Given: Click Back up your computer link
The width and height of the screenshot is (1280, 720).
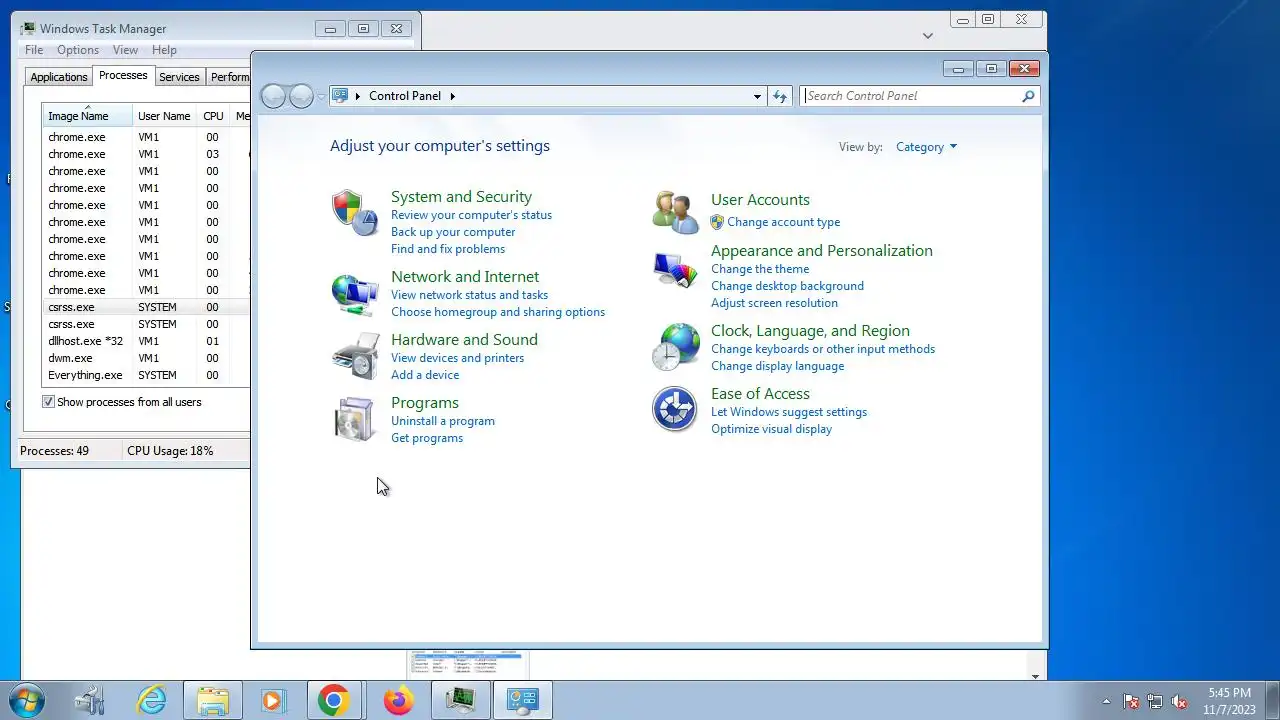Looking at the screenshot, I should pyautogui.click(x=453, y=232).
